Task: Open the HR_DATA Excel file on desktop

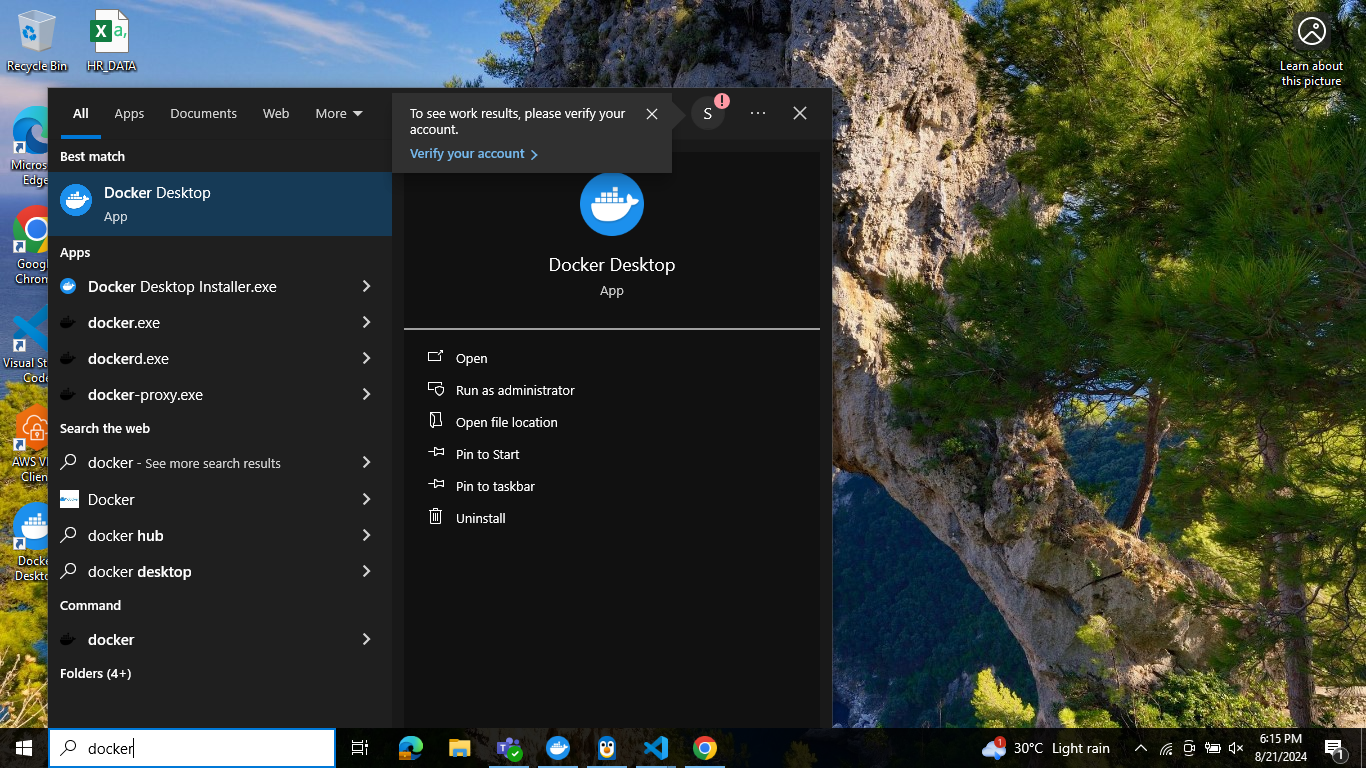Action: [111, 41]
